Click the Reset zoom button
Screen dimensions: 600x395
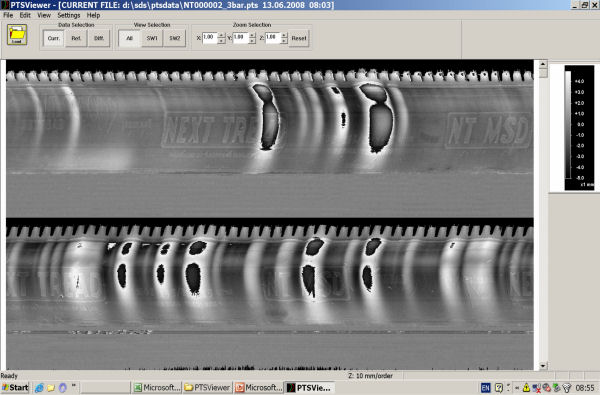point(299,38)
